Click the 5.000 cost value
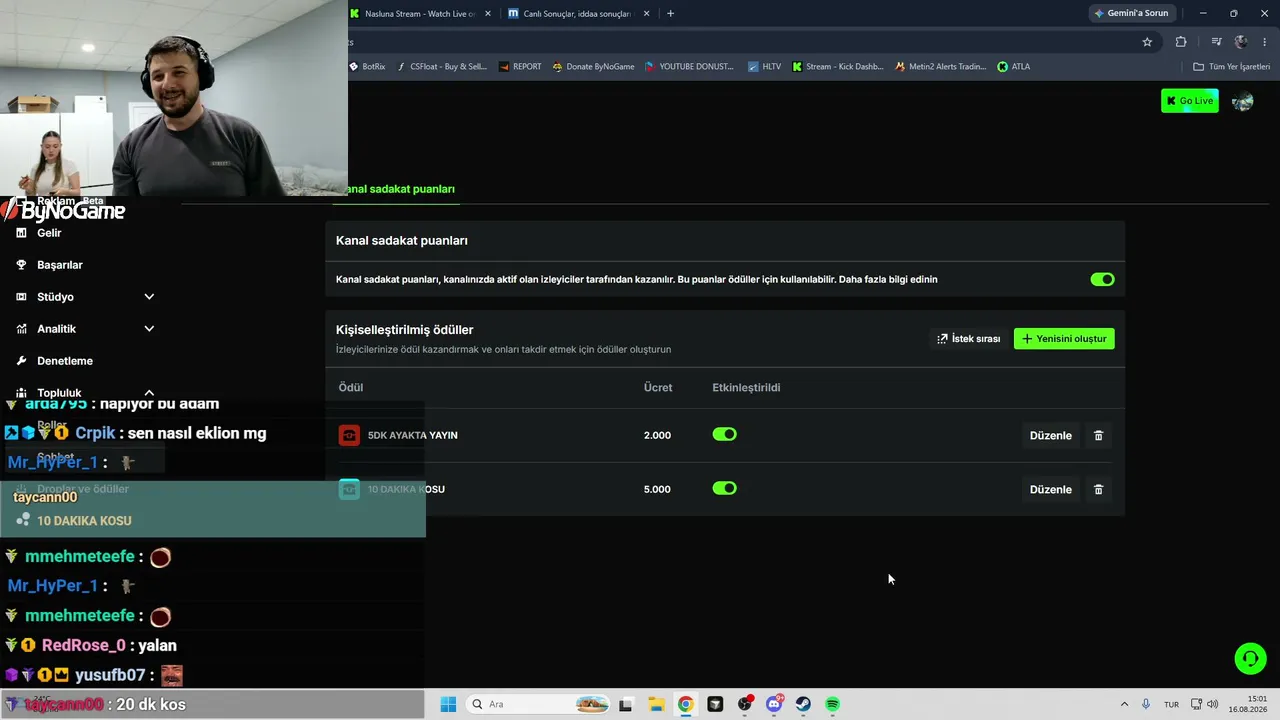This screenshot has height=720, width=1280. (657, 489)
